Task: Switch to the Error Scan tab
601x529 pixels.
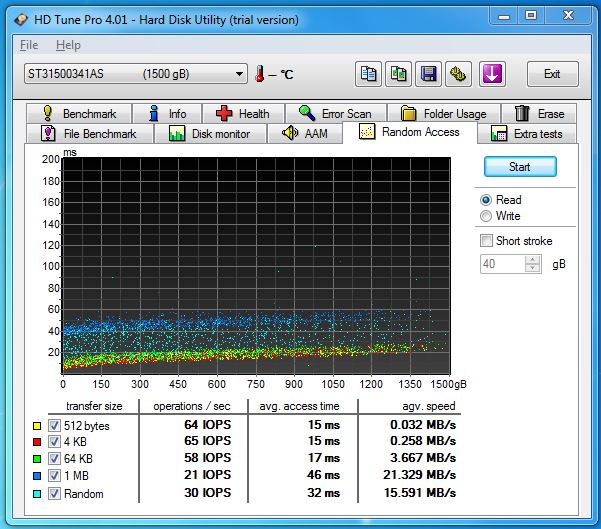Action: point(336,113)
